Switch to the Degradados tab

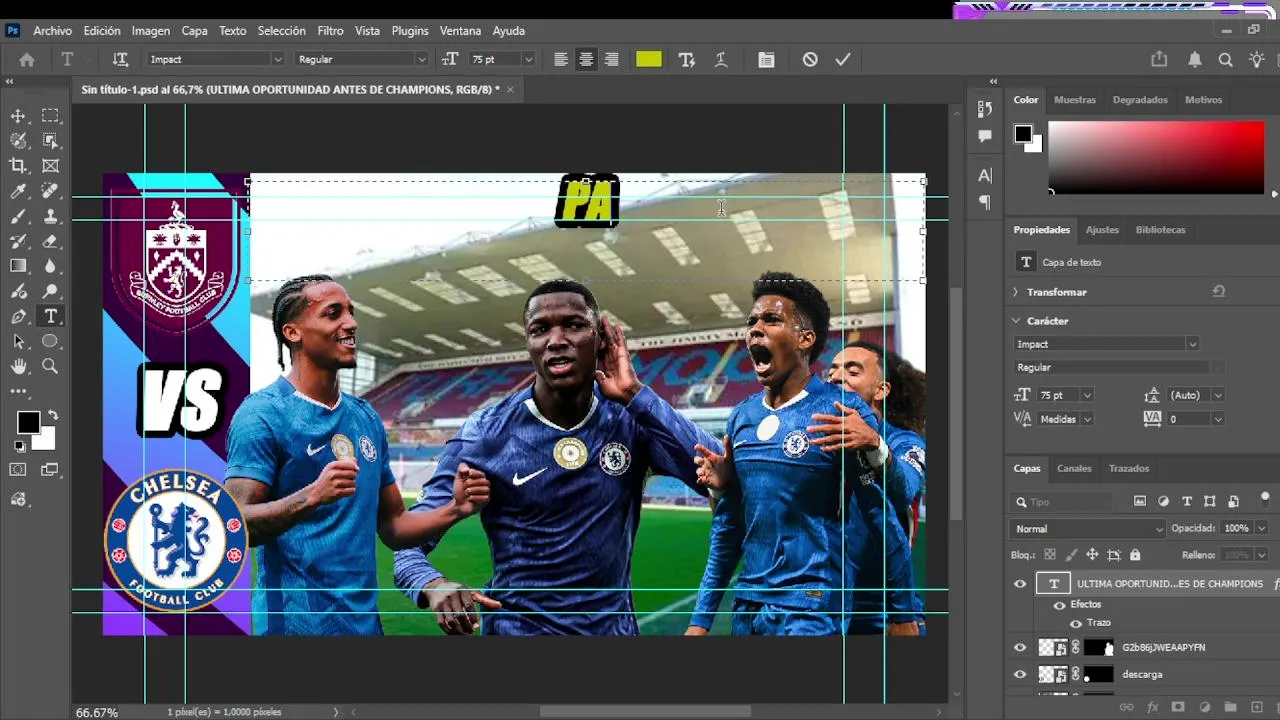click(x=1140, y=100)
